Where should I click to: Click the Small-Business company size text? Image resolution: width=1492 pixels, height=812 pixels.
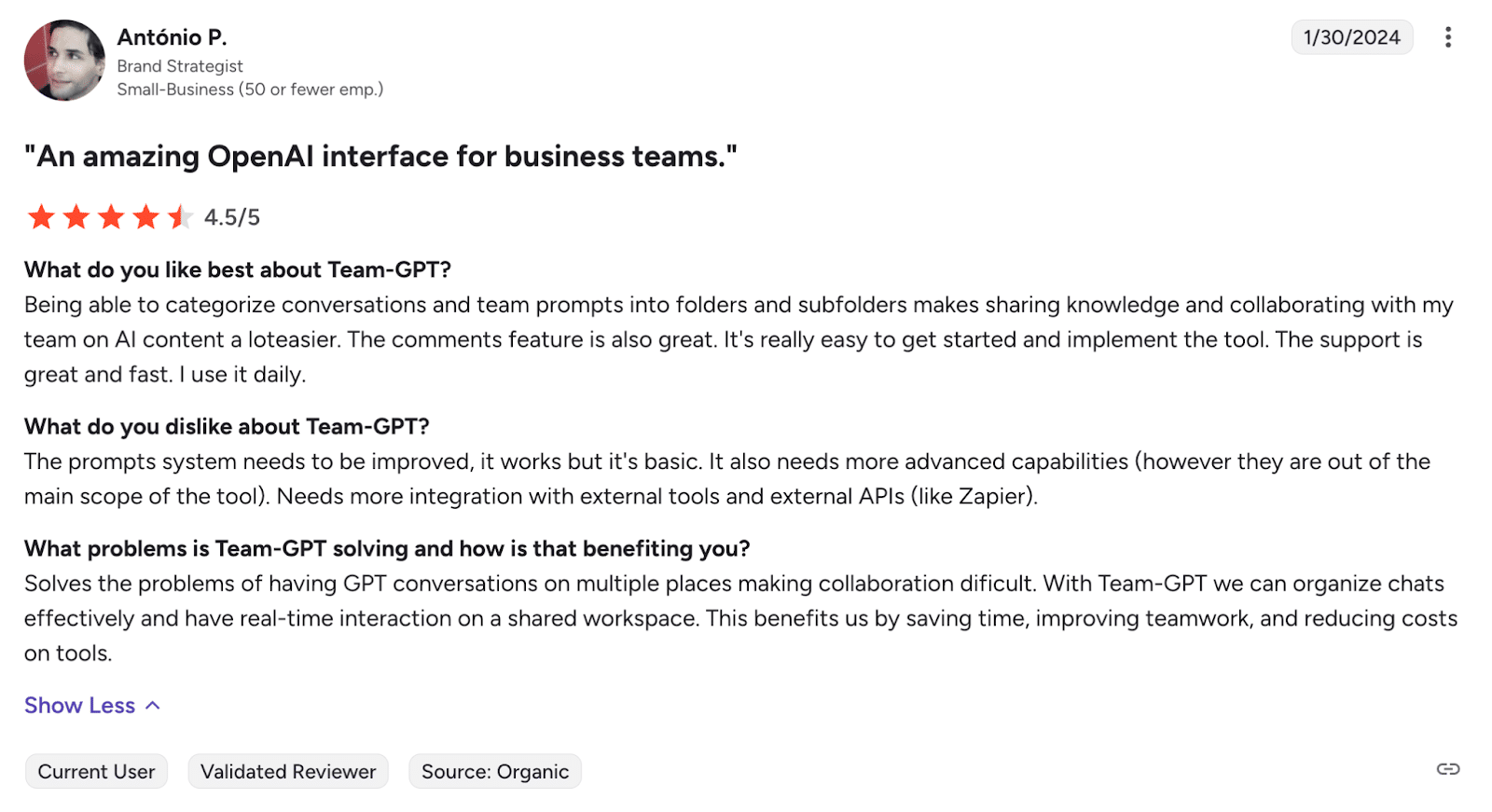point(250,89)
